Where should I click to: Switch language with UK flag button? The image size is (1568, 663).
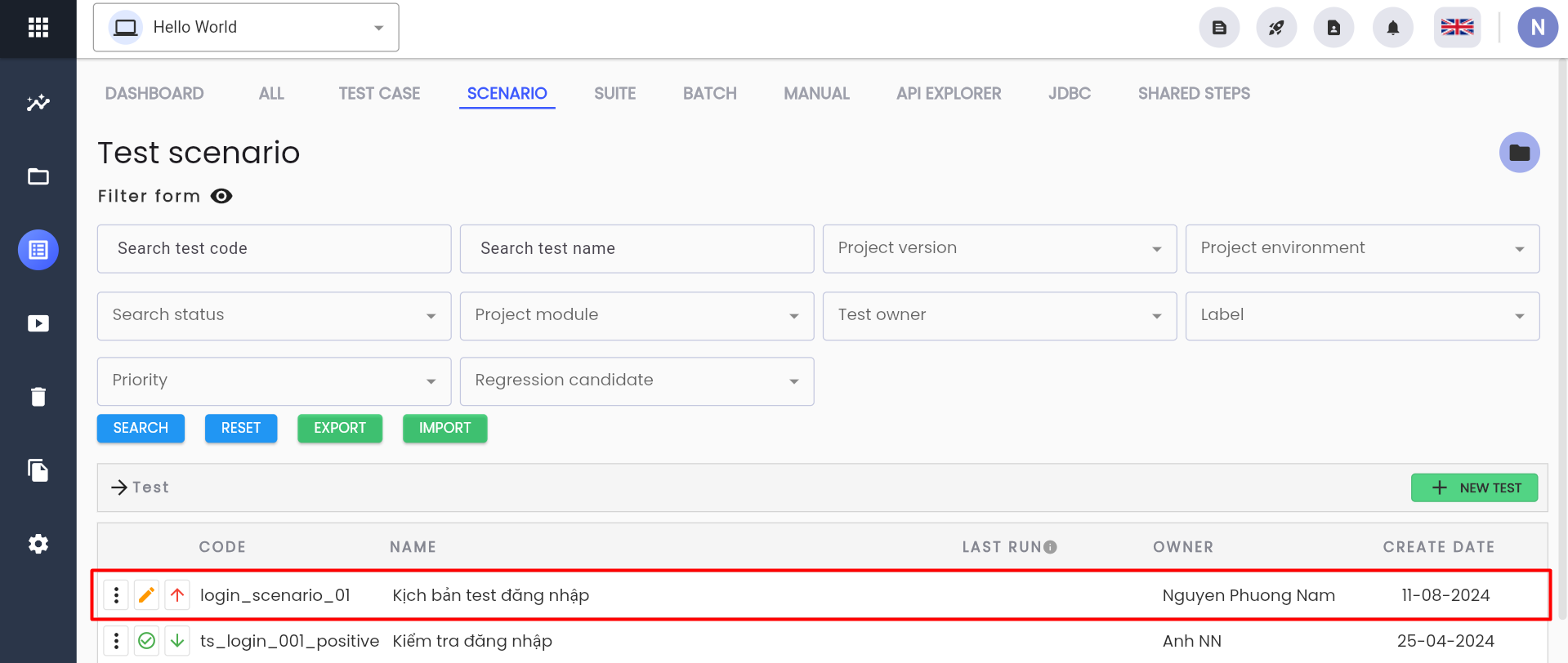pyautogui.click(x=1457, y=28)
